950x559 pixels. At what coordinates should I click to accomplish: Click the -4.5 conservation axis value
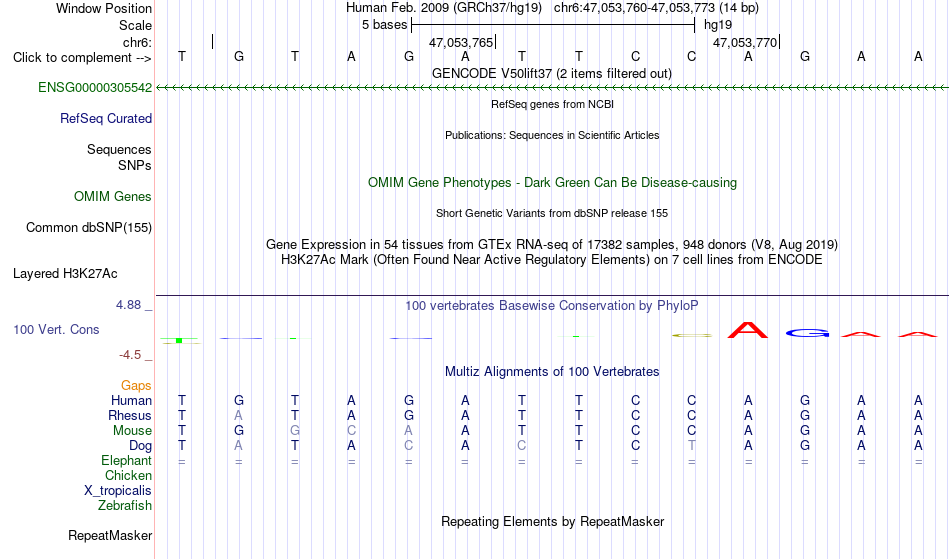pyautogui.click(x=130, y=354)
